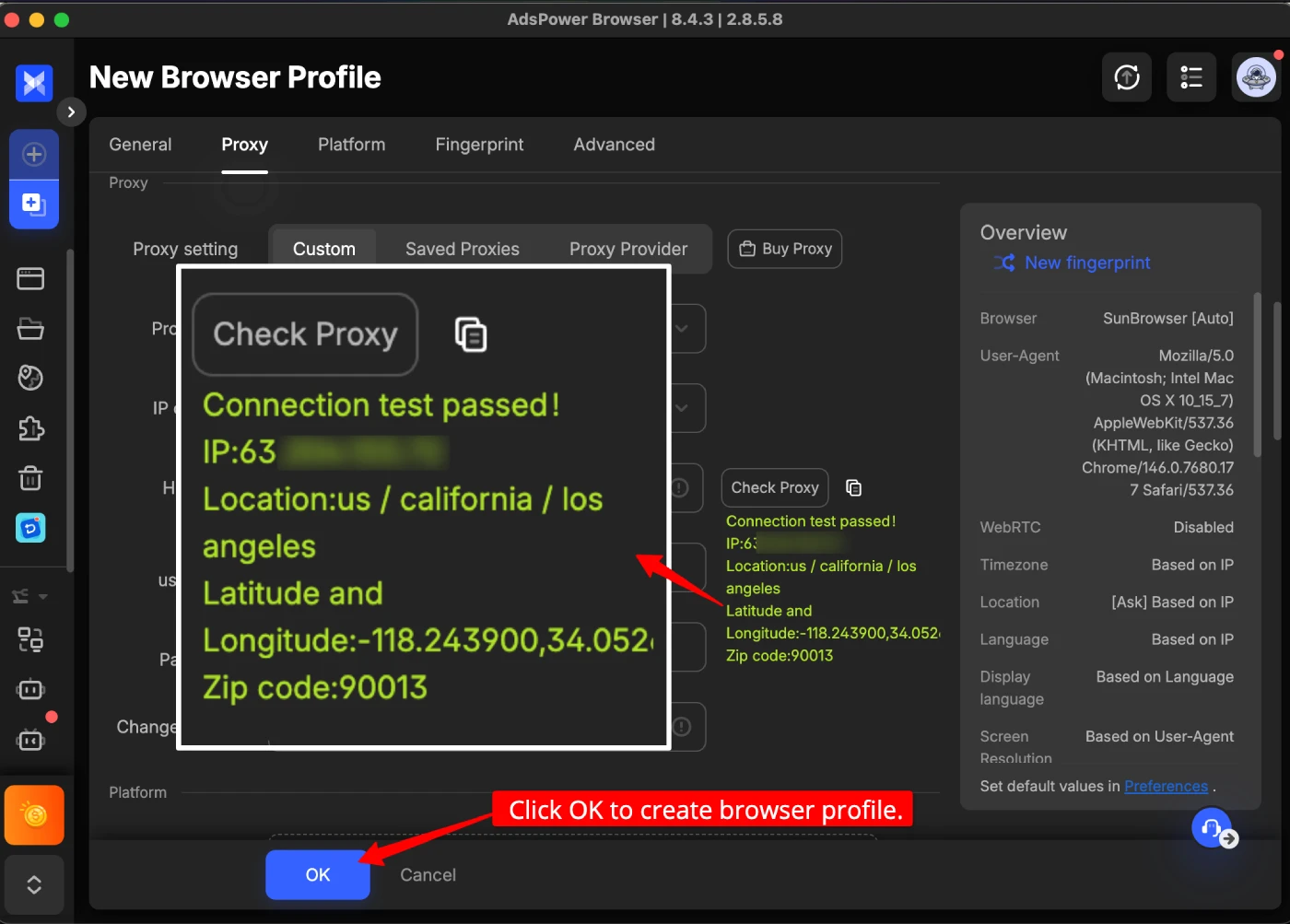1290x924 pixels.
Task: Open the Preferences link
Action: (1166, 786)
